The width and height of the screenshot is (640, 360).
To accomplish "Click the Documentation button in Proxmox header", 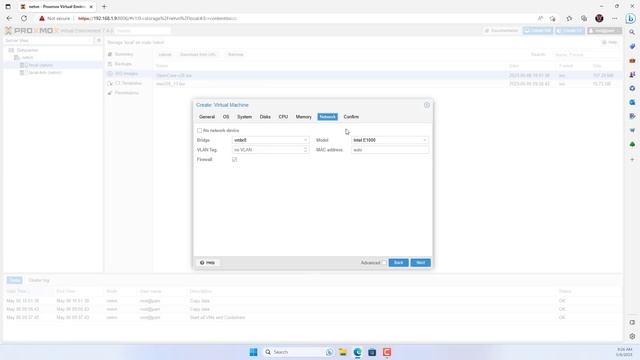I will (x=501, y=31).
